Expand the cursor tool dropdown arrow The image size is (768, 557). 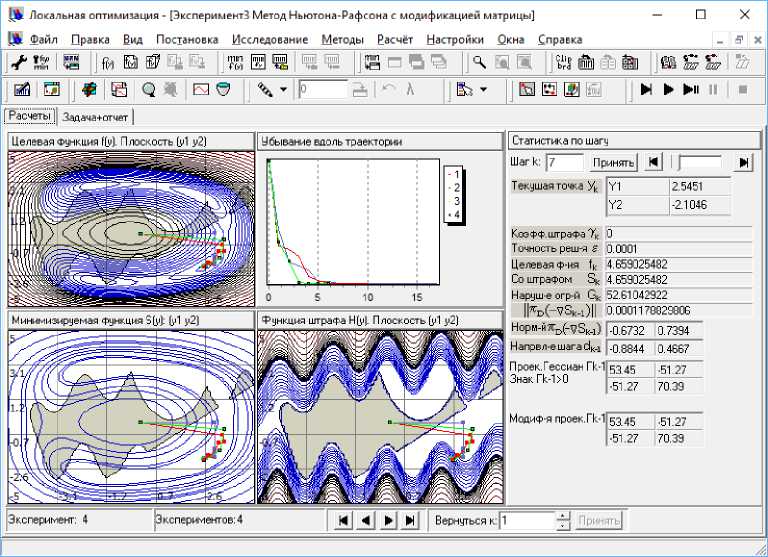(x=484, y=90)
